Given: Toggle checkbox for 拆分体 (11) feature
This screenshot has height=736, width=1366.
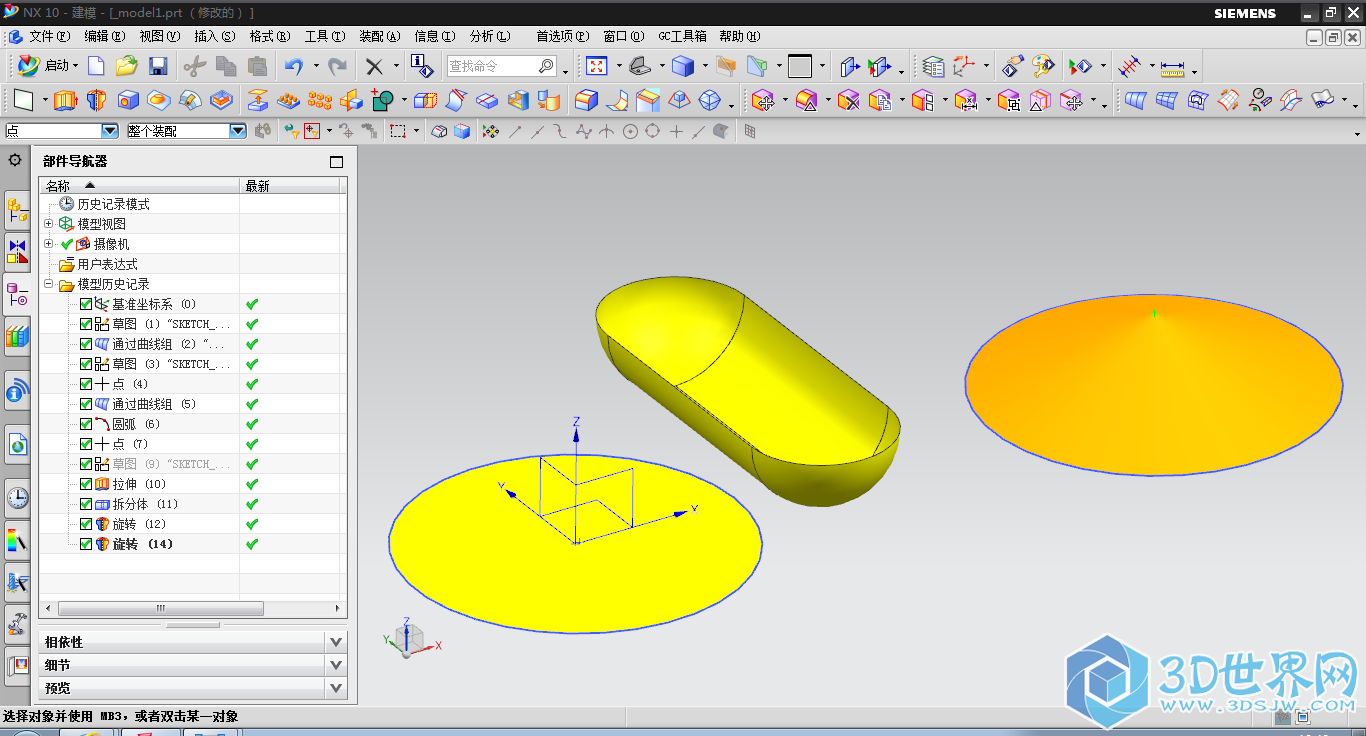Looking at the screenshot, I should (86, 504).
